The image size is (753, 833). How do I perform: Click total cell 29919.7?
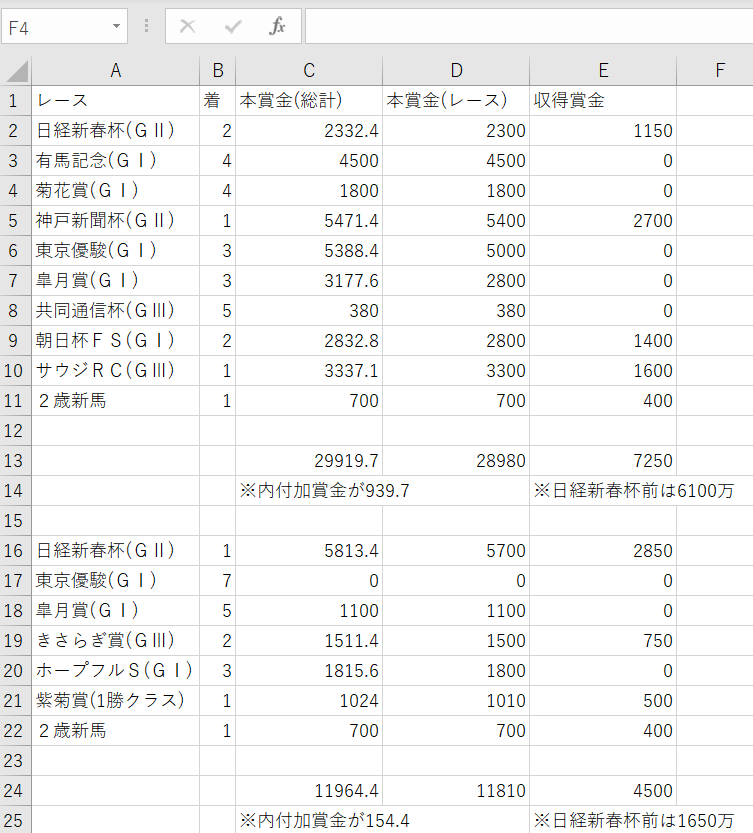[x=309, y=461]
